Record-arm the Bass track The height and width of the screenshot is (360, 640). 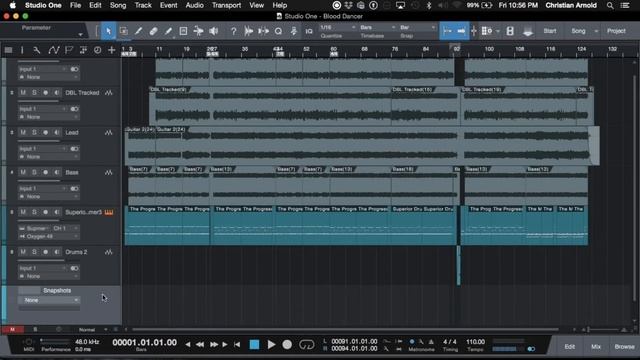pos(45,172)
